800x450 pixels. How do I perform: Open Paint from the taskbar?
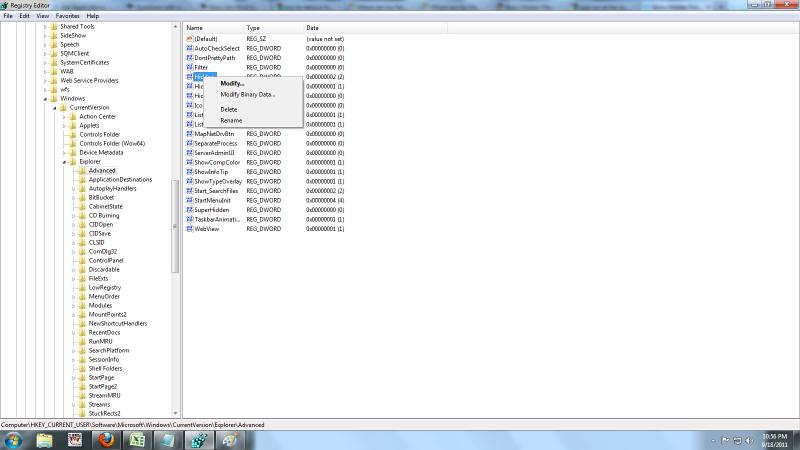(230, 440)
